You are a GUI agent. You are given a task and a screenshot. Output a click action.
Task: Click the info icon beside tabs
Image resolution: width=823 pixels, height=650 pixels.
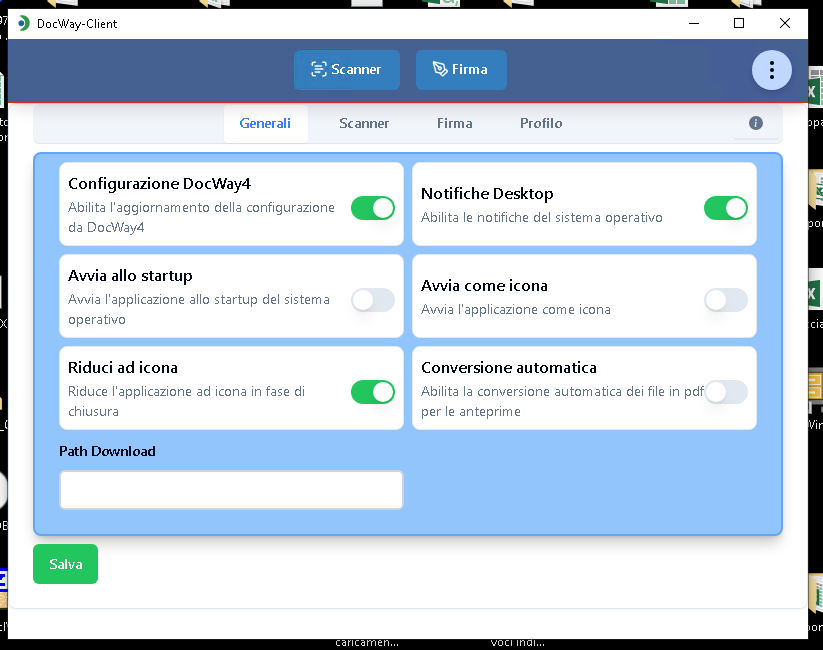tap(756, 123)
